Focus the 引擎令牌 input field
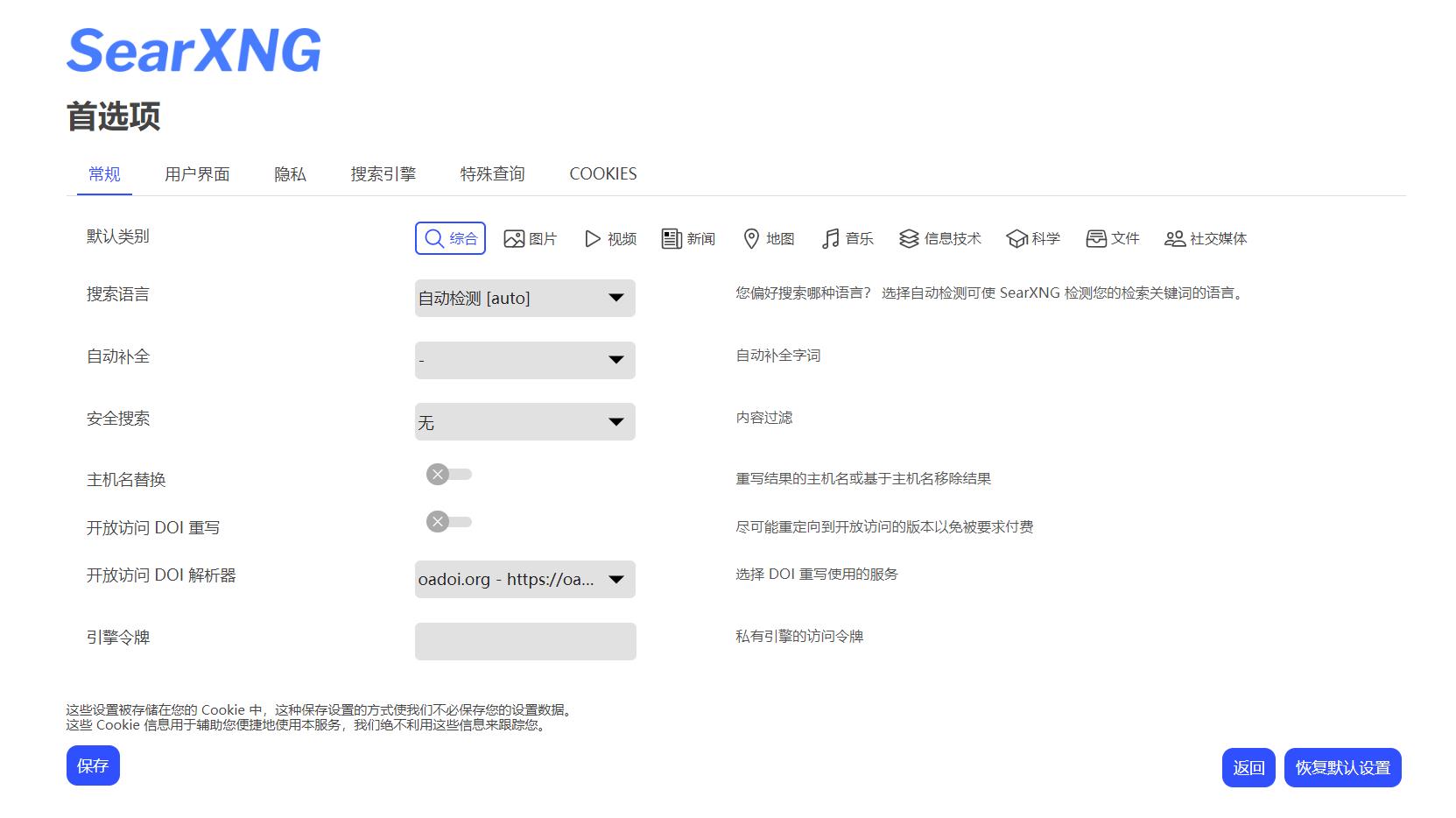The width and height of the screenshot is (1456, 818). pyautogui.click(x=525, y=641)
